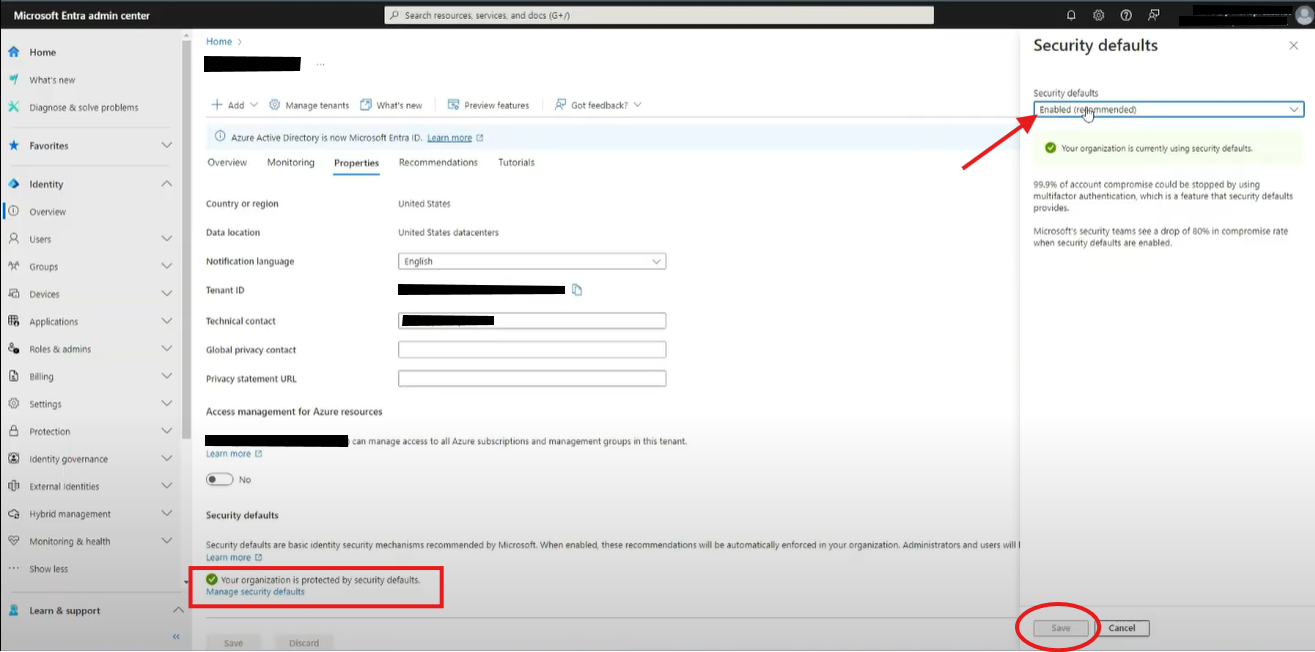Click the Groups icon in sidebar
The width and height of the screenshot is (1315, 652).
(14, 266)
